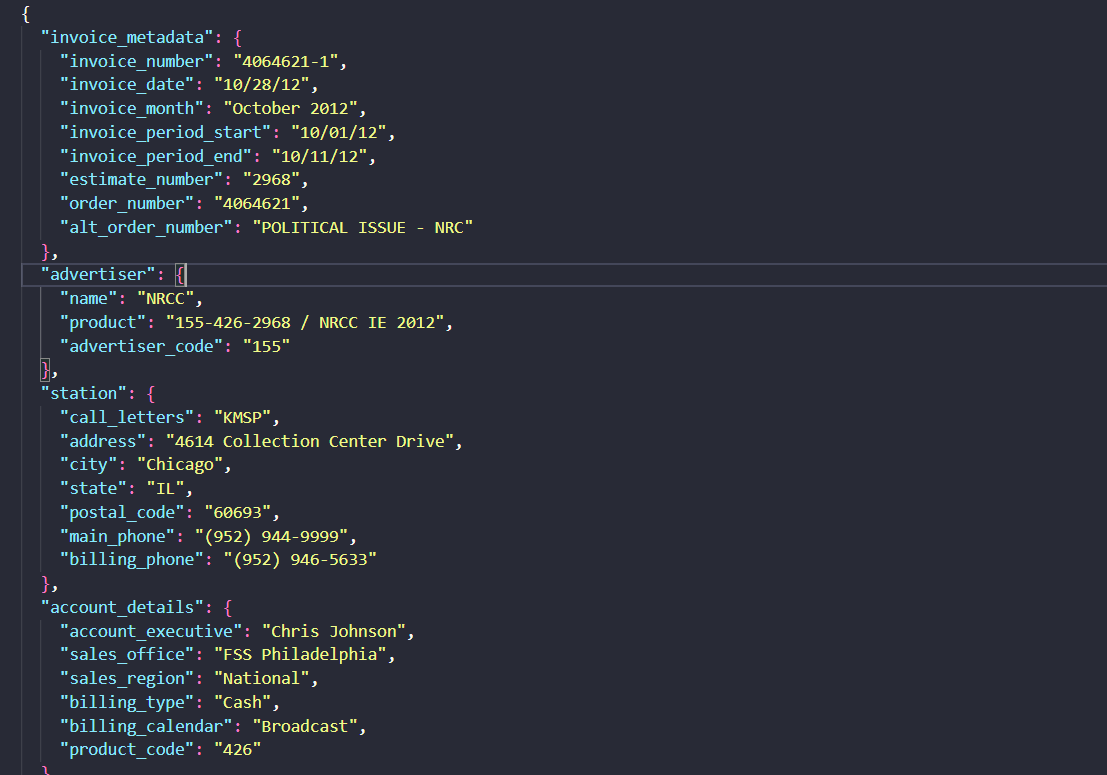Click the sales office value "FSS Philadelphia"
The width and height of the screenshot is (1107, 775).
tap(301, 655)
